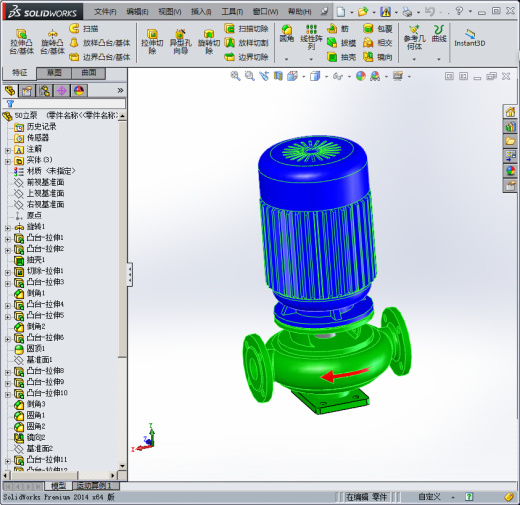Image resolution: width=520 pixels, height=505 pixels.
Task: Select the Lofted Boss (放样凸台/基体) tool
Action: click(x=100, y=43)
